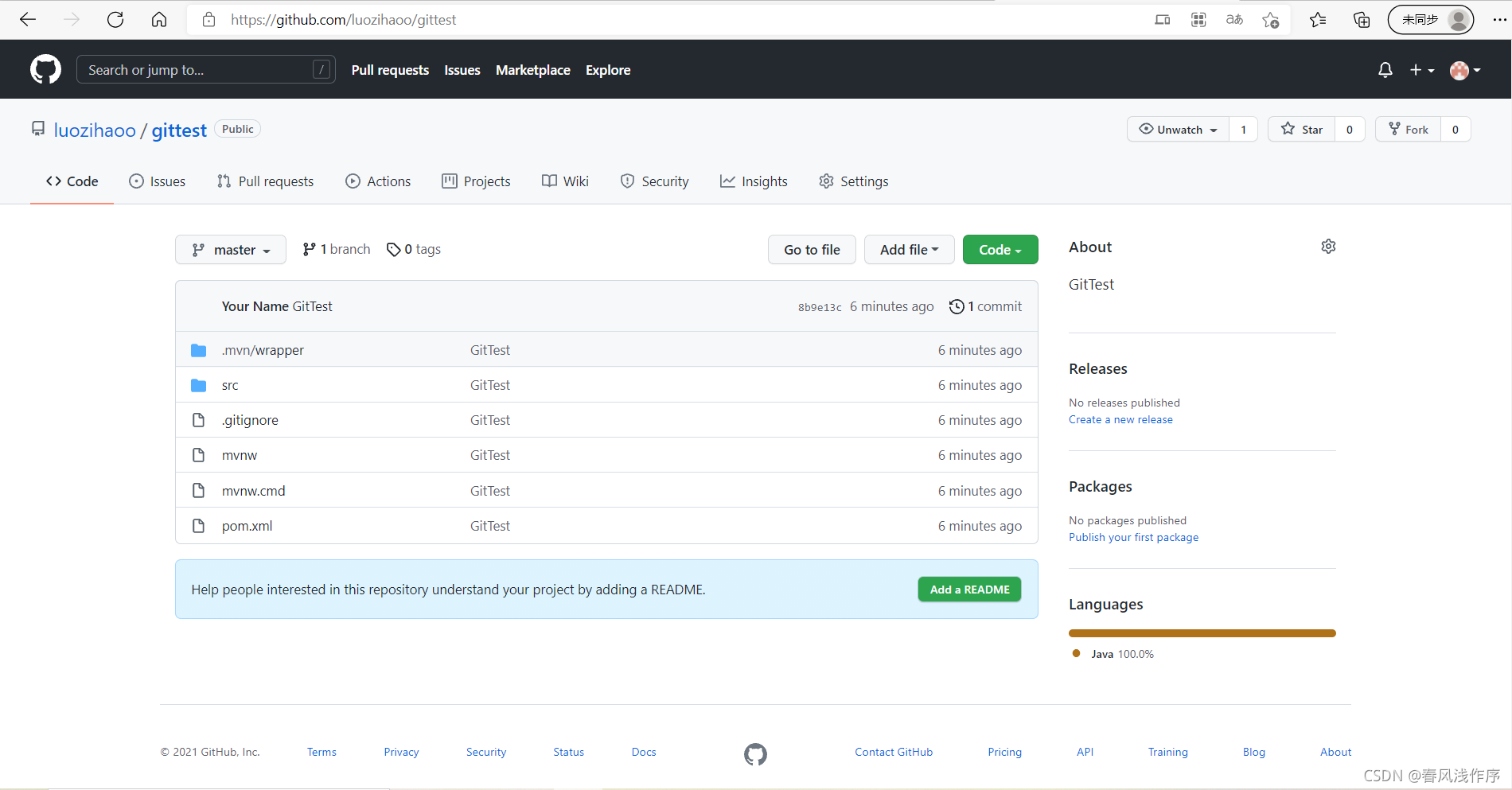Go to browser home page icon
This screenshot has height=790, width=1512.
pos(159,20)
